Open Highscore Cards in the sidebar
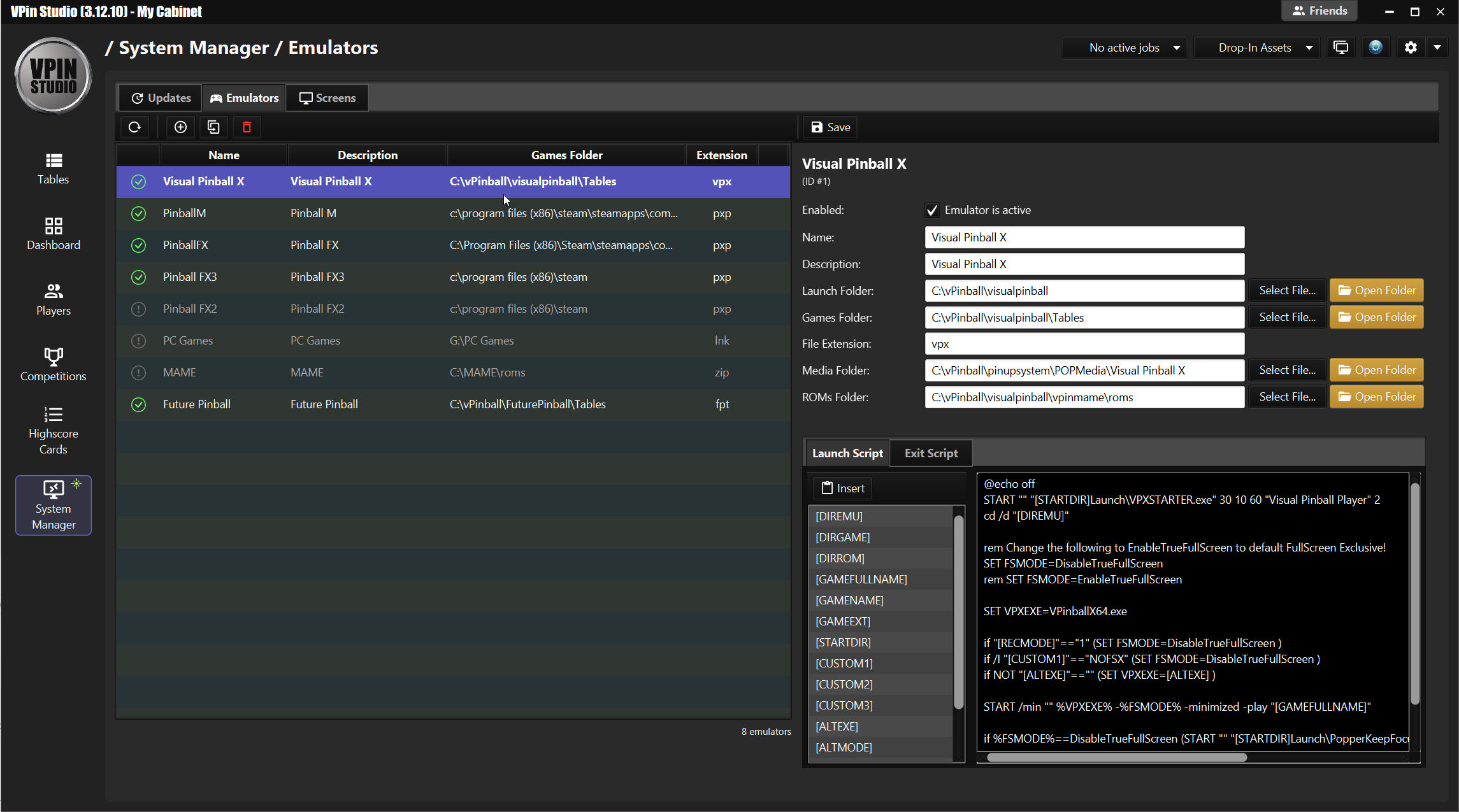1459x812 pixels. pyautogui.click(x=53, y=431)
